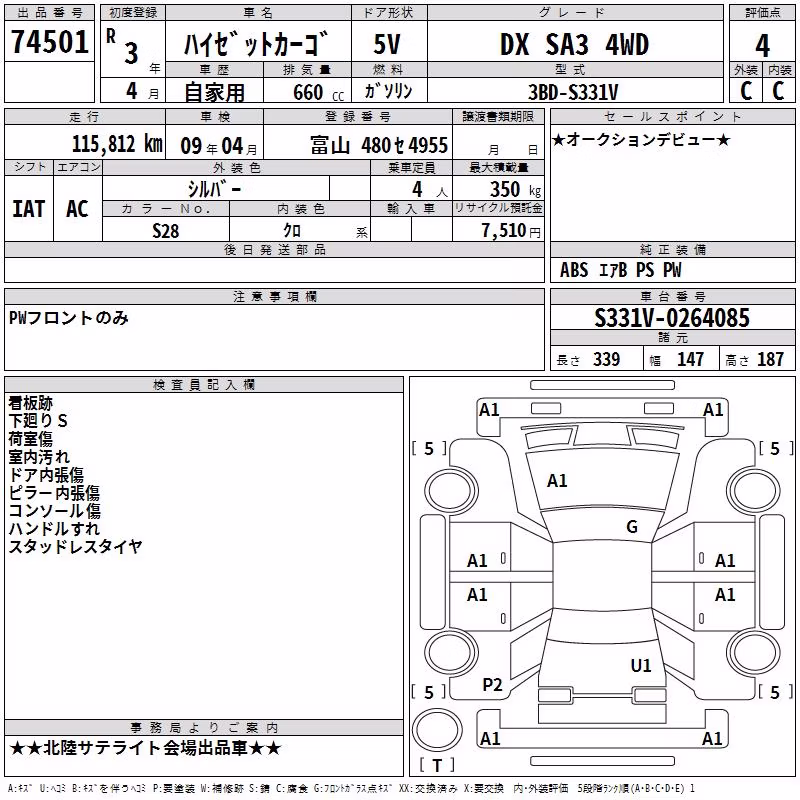
Task: Click inspector note 下廻りS
Action: [38, 421]
